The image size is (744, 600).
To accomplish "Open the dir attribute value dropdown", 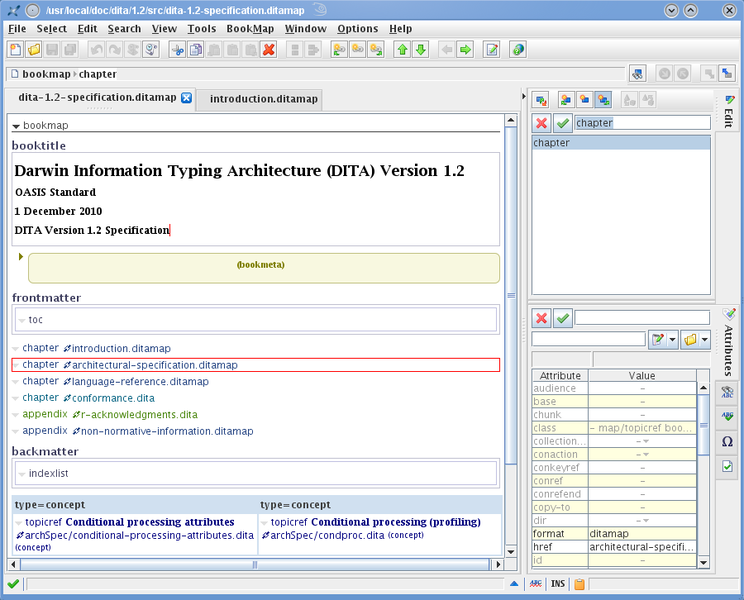I will [646, 521].
